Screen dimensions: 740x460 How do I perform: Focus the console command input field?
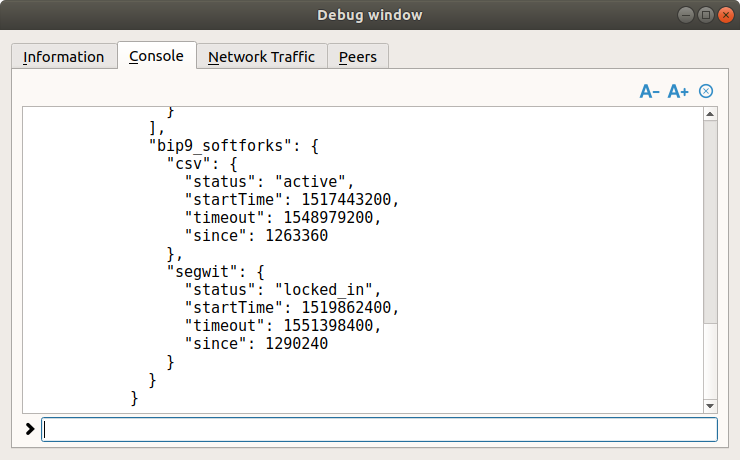379,429
